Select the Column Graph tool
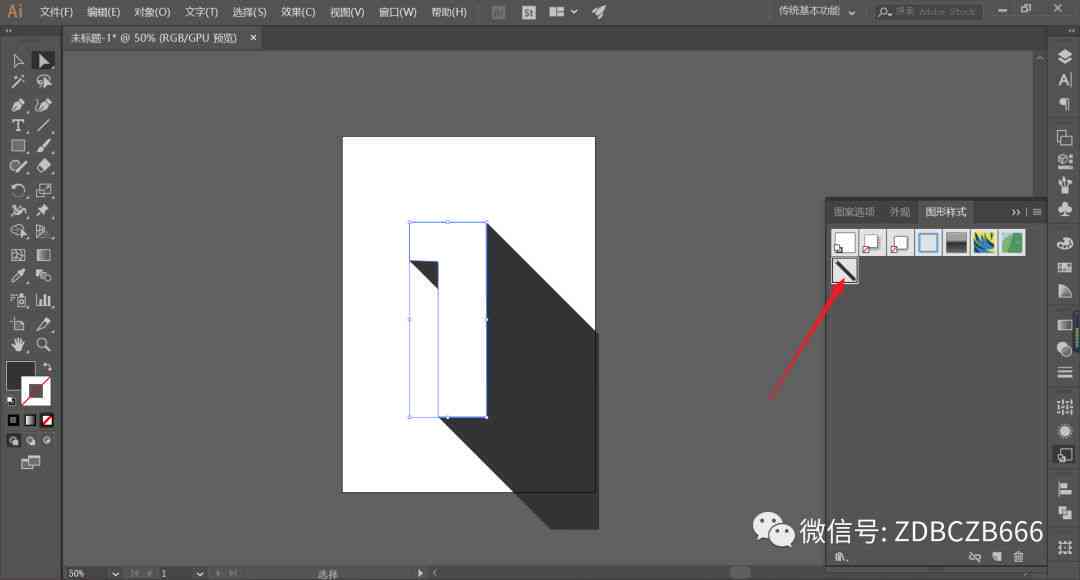This screenshot has height=580, width=1080. (43, 300)
